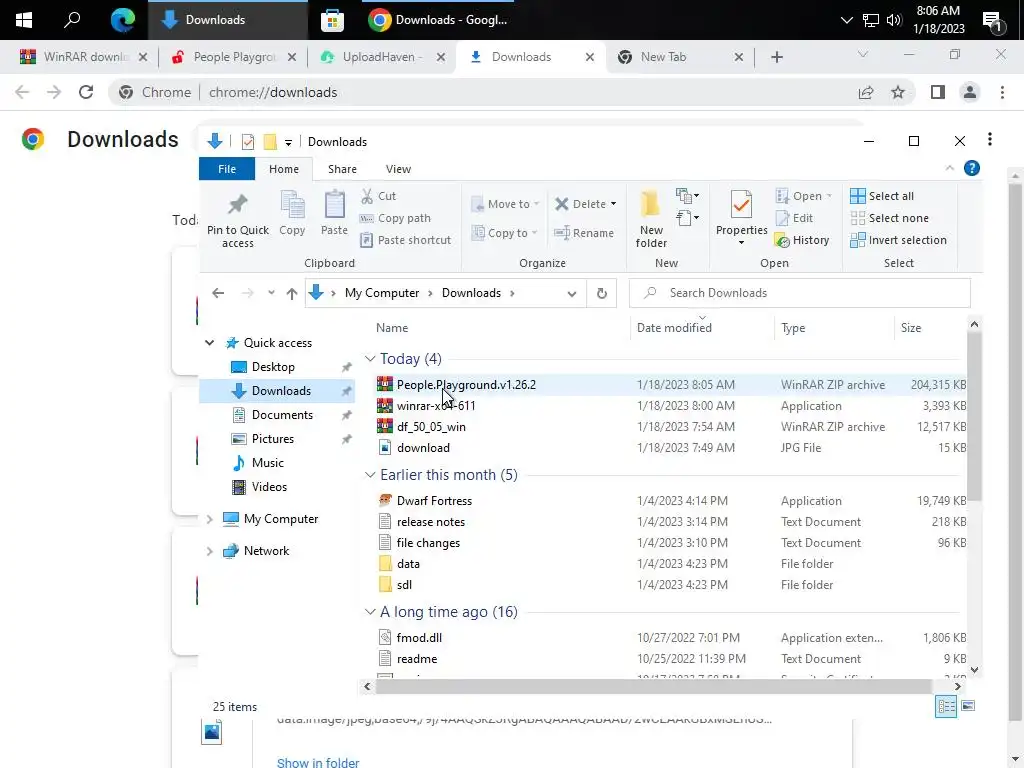Open Delete dropdown arrow
Viewport: 1024px width, 768px height.
pos(613,204)
